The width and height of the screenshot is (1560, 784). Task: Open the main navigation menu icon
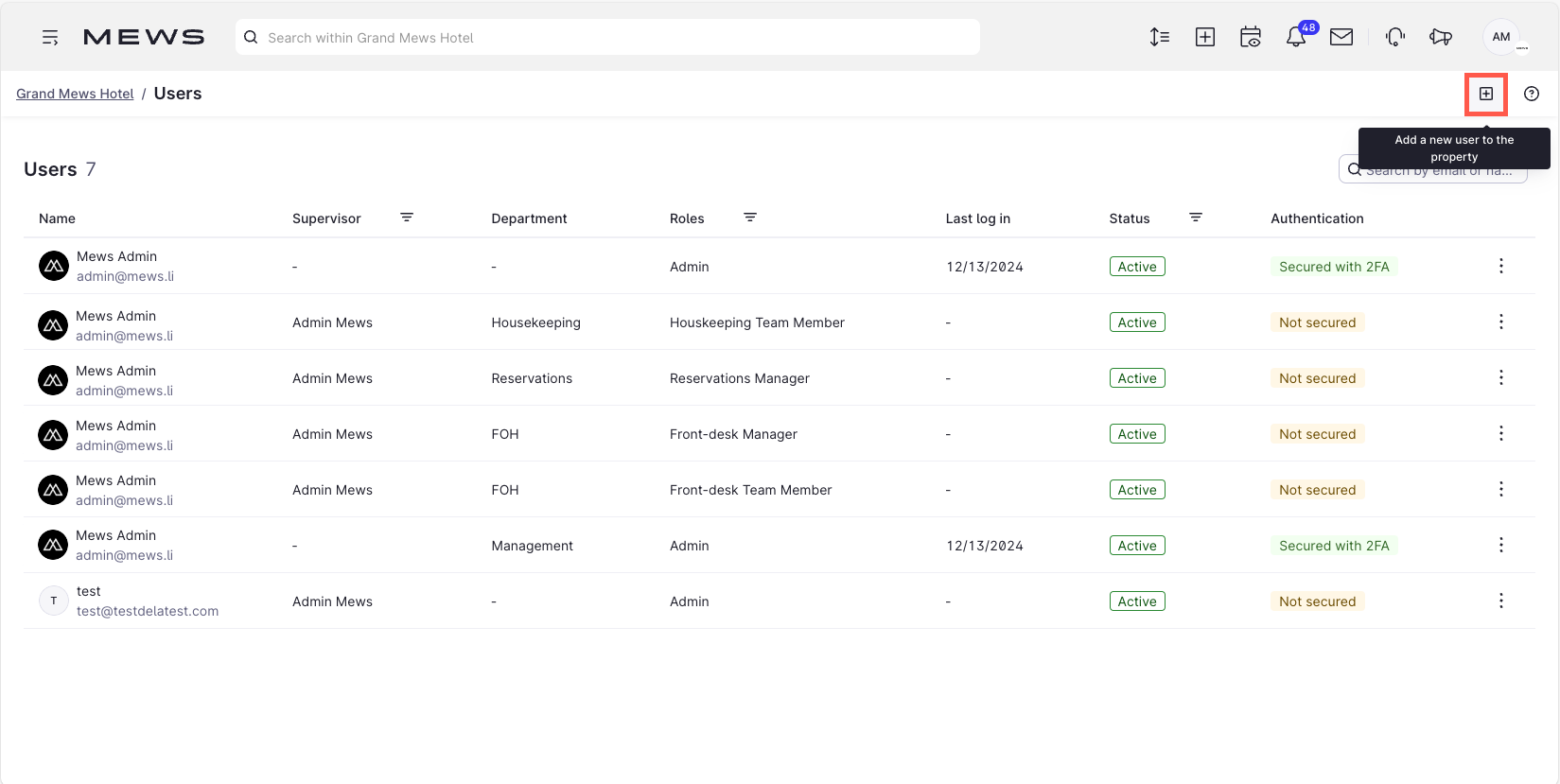click(50, 38)
